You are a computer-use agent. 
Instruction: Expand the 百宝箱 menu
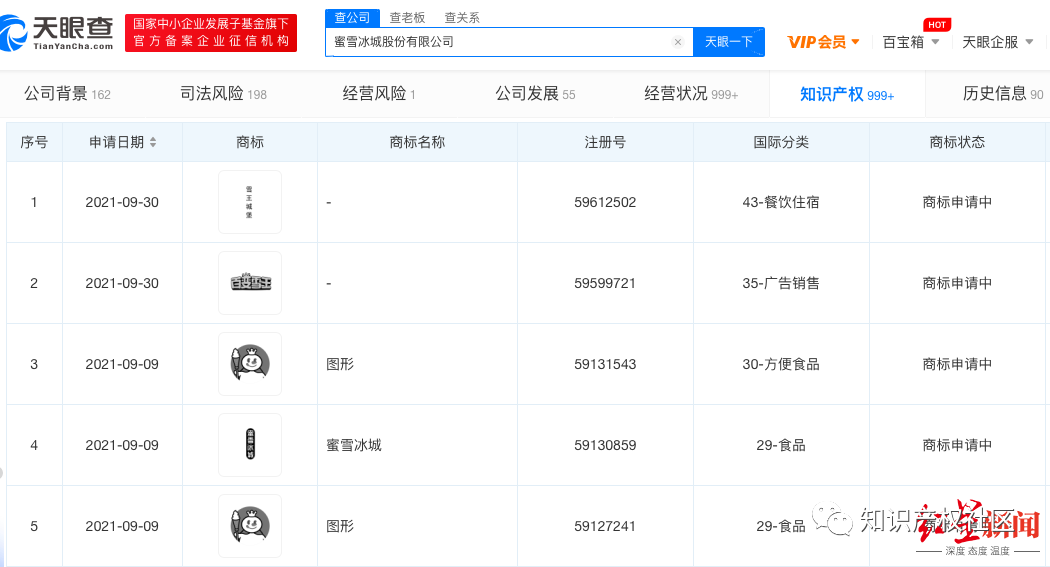(911, 42)
